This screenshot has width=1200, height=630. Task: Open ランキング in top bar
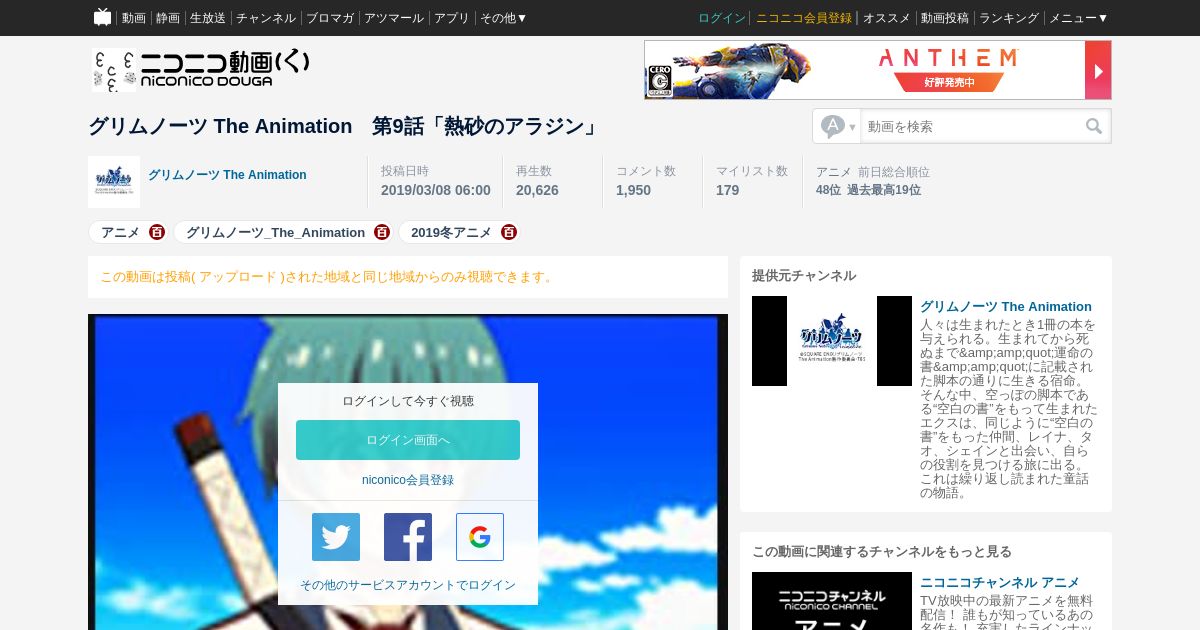pos(1009,18)
